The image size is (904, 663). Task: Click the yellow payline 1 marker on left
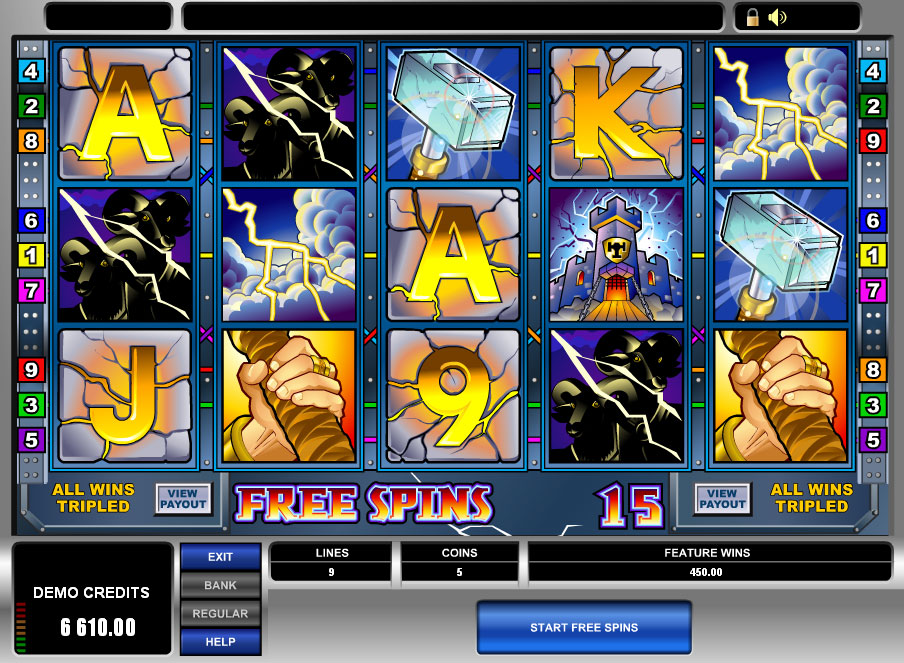pos(31,255)
